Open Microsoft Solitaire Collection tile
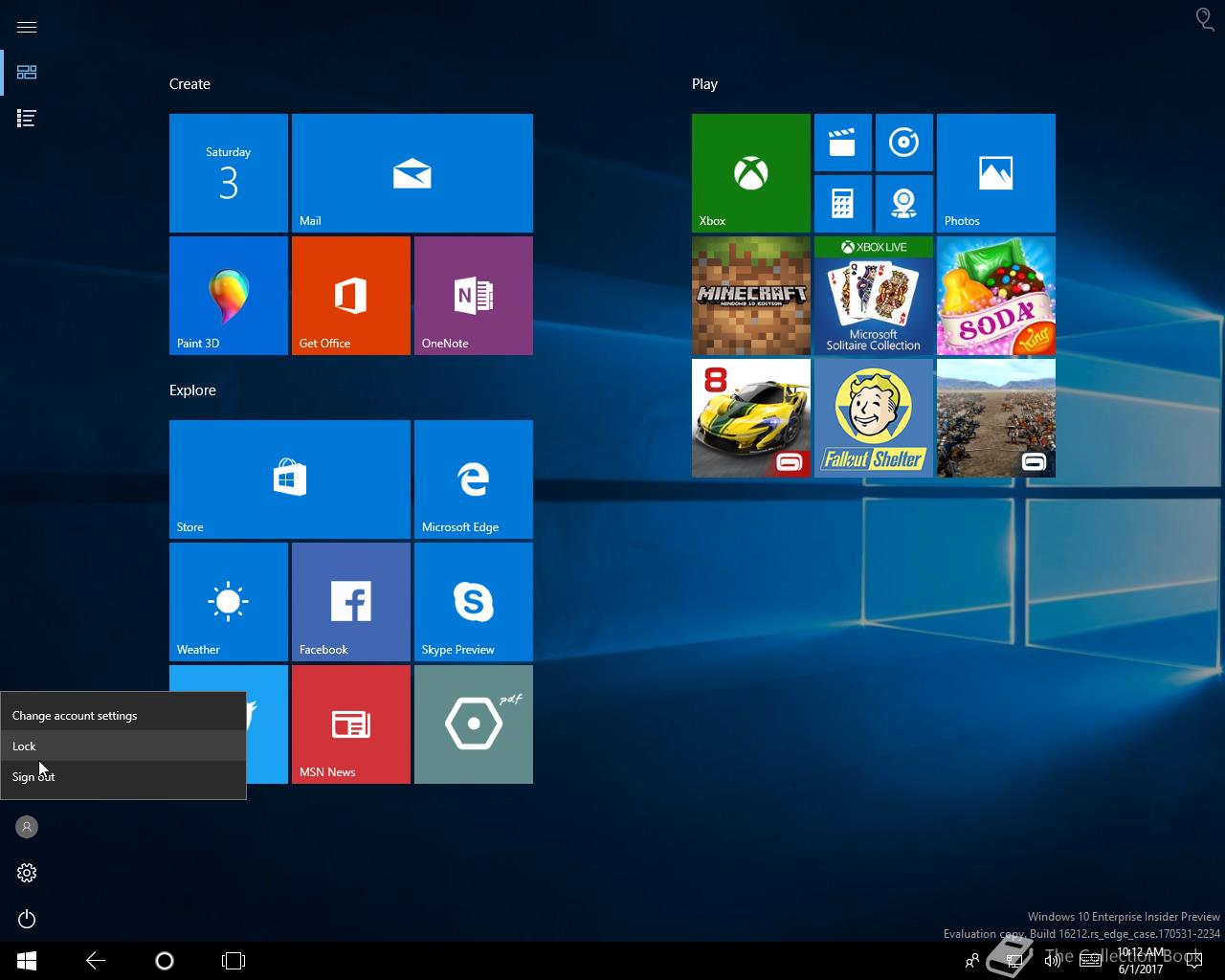The width and height of the screenshot is (1225, 980). pyautogui.click(x=874, y=296)
